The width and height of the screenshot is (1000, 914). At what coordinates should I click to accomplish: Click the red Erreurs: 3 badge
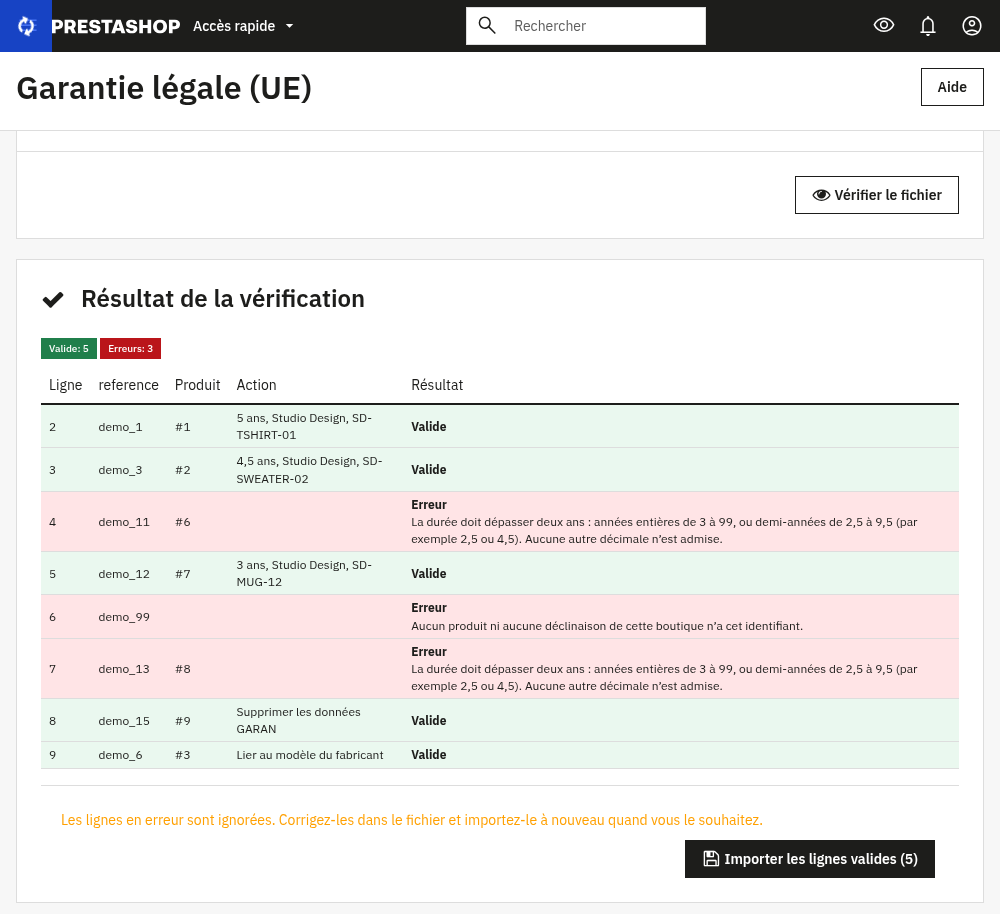point(130,349)
